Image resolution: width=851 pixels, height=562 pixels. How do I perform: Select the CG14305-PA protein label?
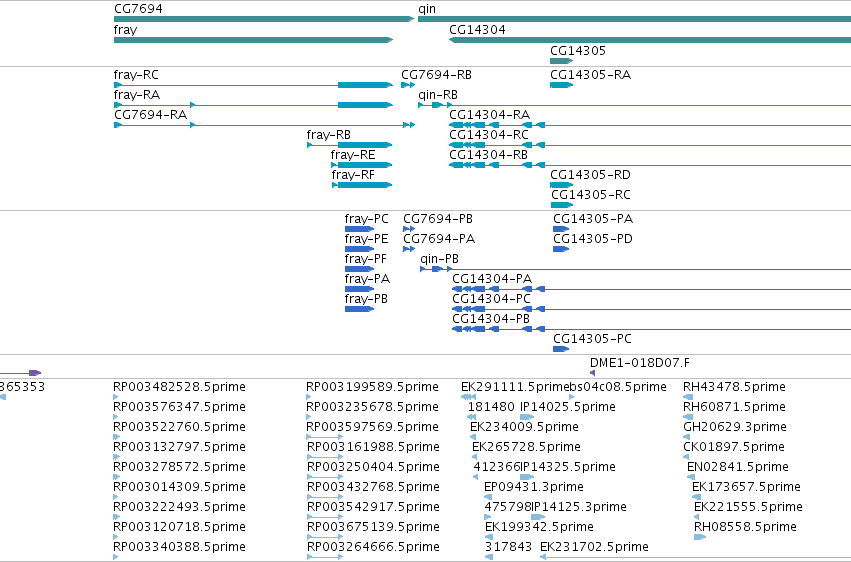(593, 219)
